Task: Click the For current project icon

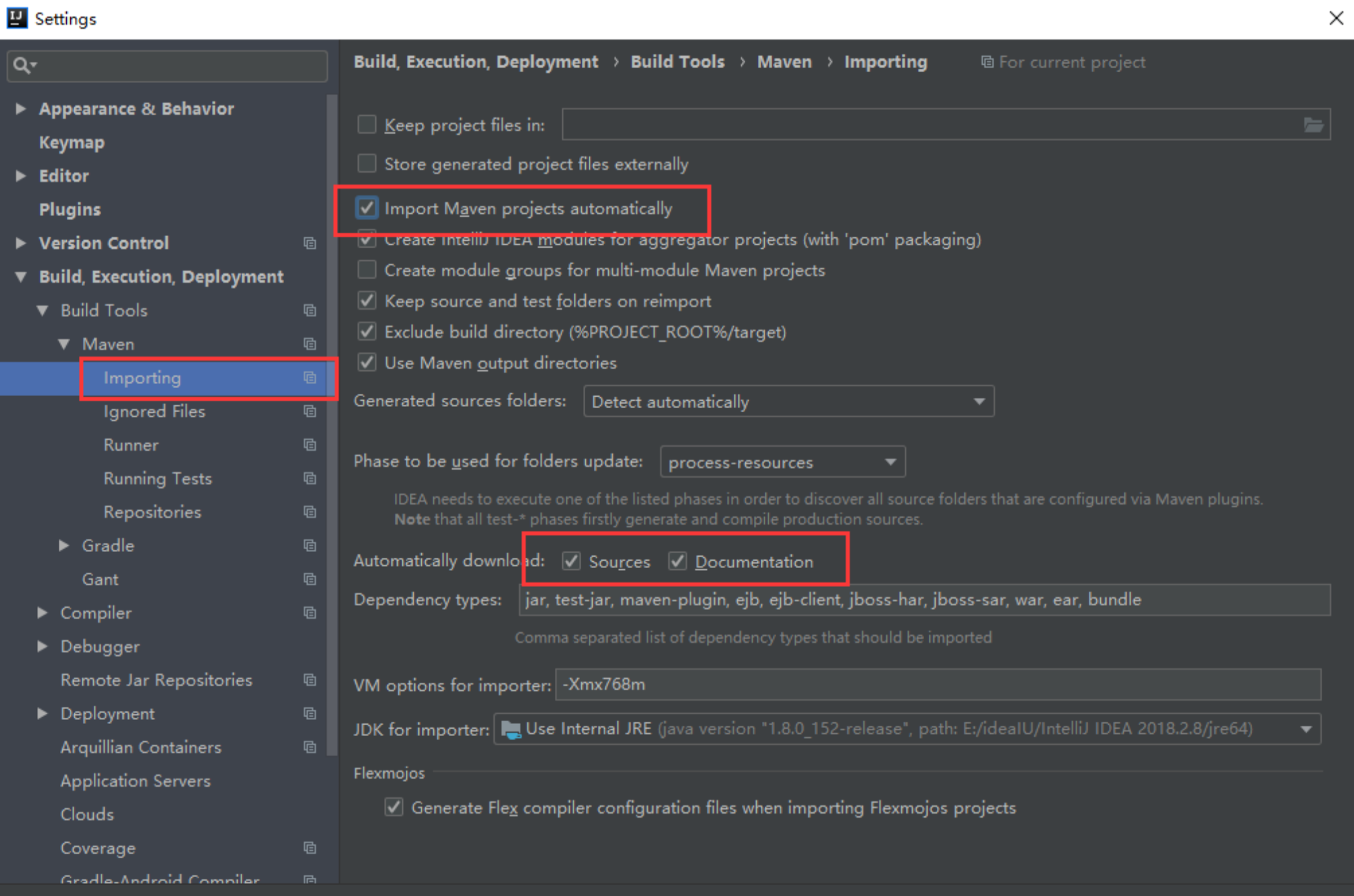Action: (987, 62)
